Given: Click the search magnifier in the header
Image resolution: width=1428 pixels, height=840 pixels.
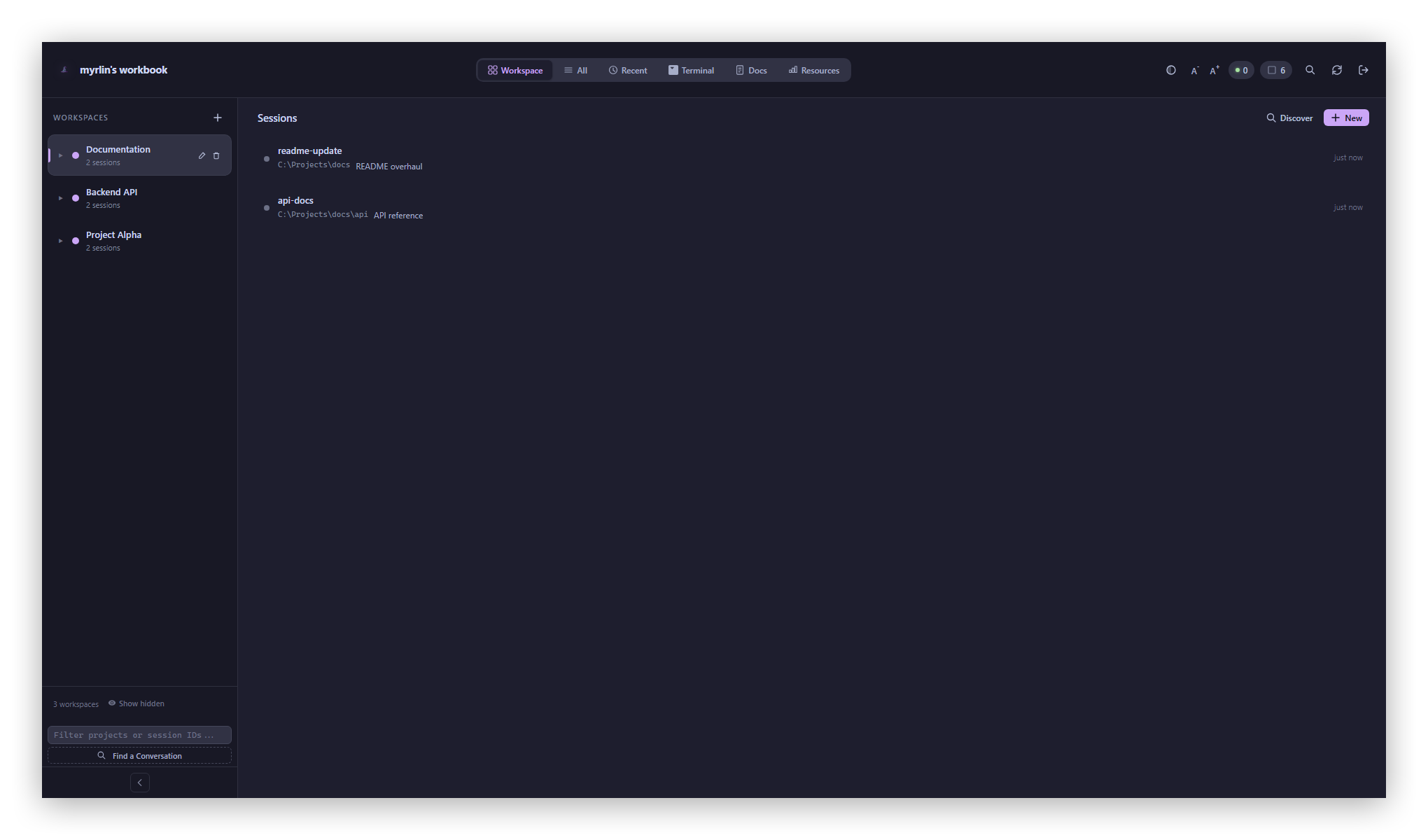Looking at the screenshot, I should coord(1310,70).
